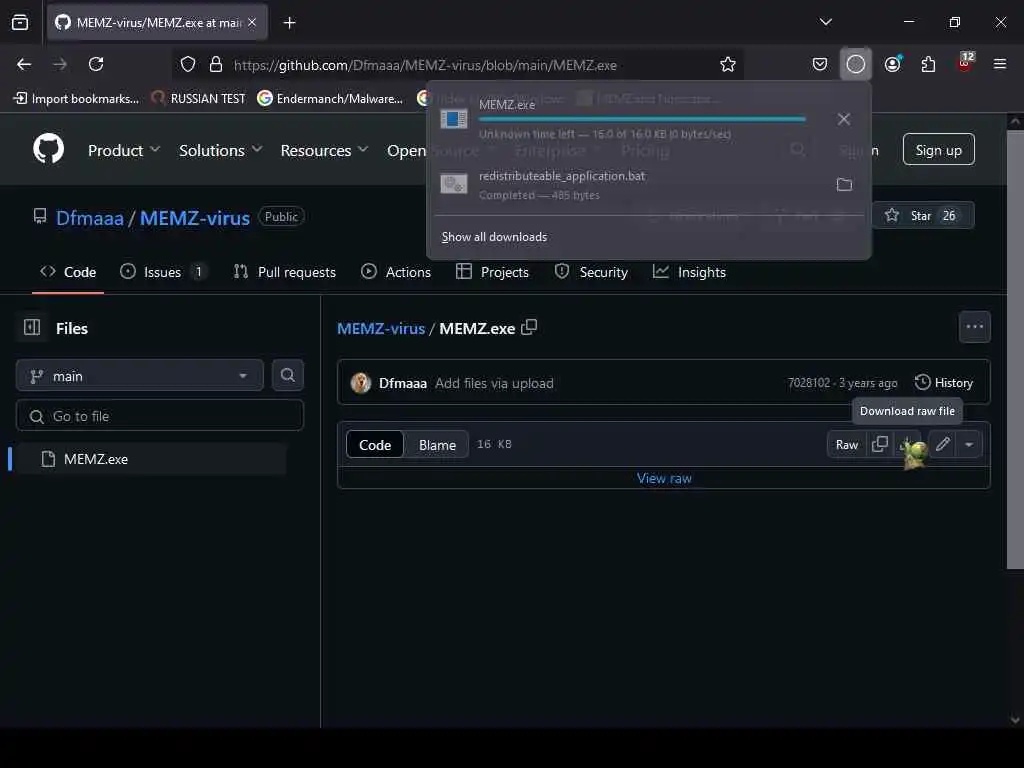The height and width of the screenshot is (768, 1024).
Task: Click Sign up button
Action: click(x=938, y=150)
